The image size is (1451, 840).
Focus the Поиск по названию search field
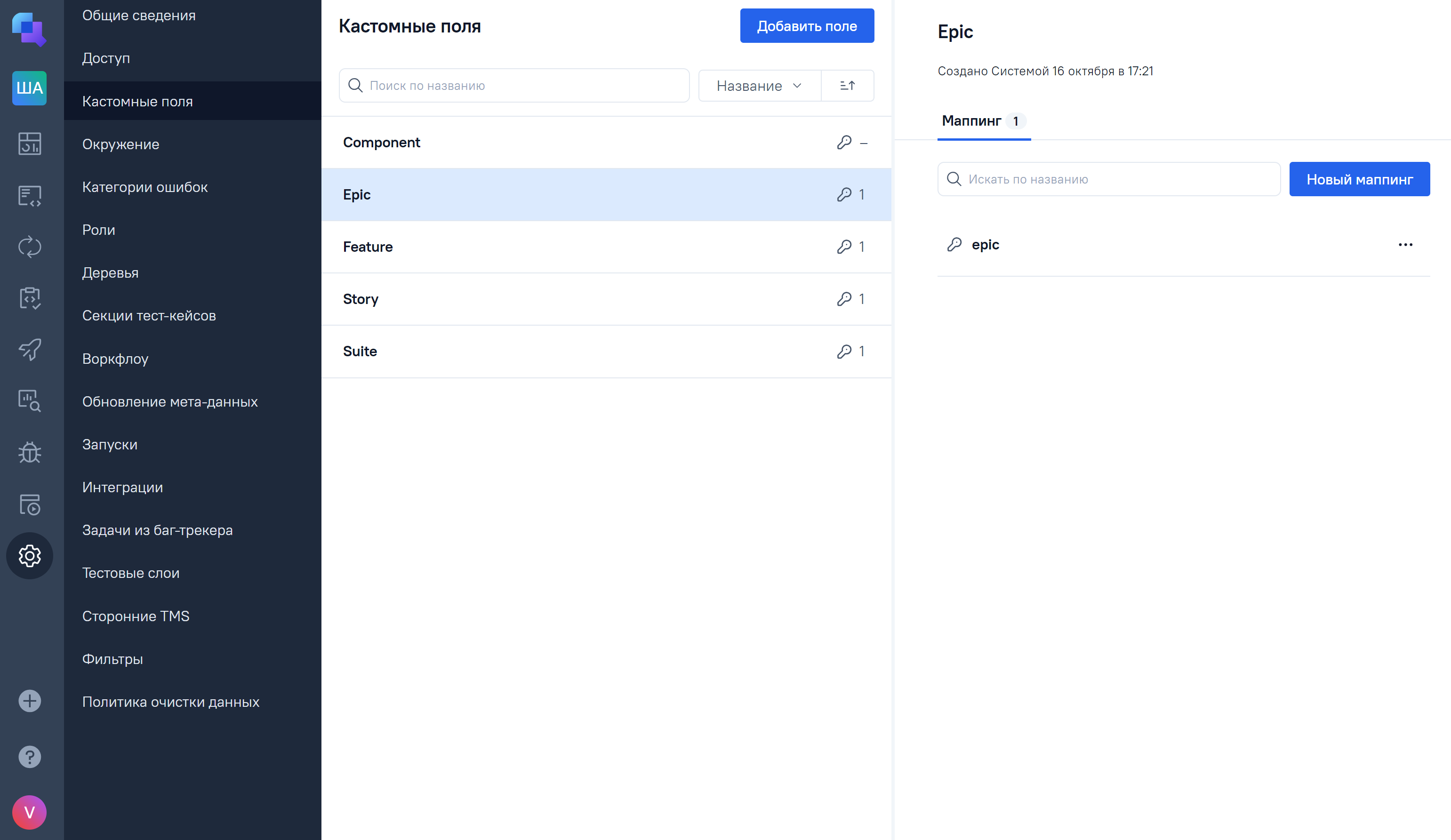point(524,86)
